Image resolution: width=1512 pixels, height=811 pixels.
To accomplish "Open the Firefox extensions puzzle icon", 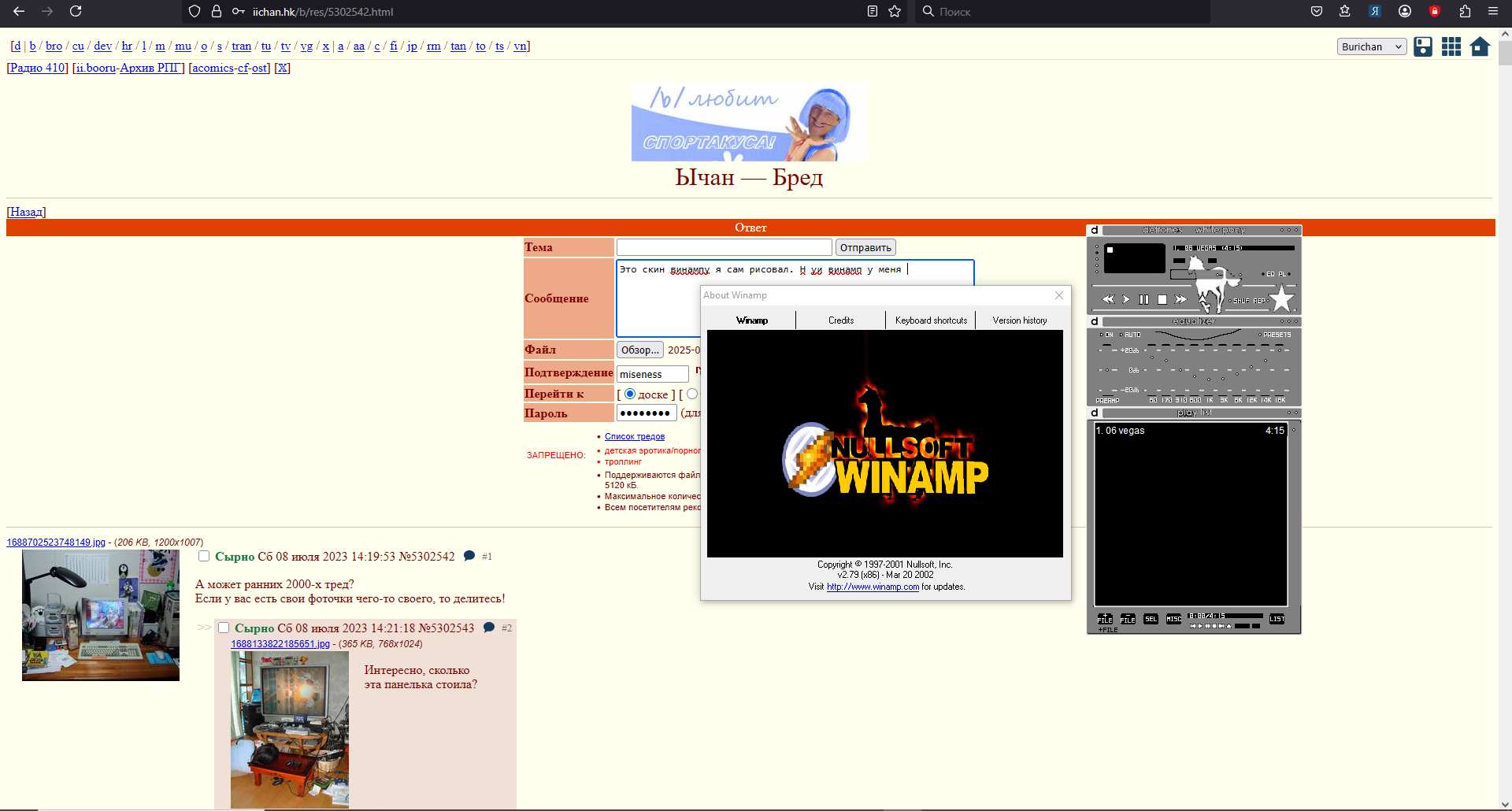I will pos(1465,11).
